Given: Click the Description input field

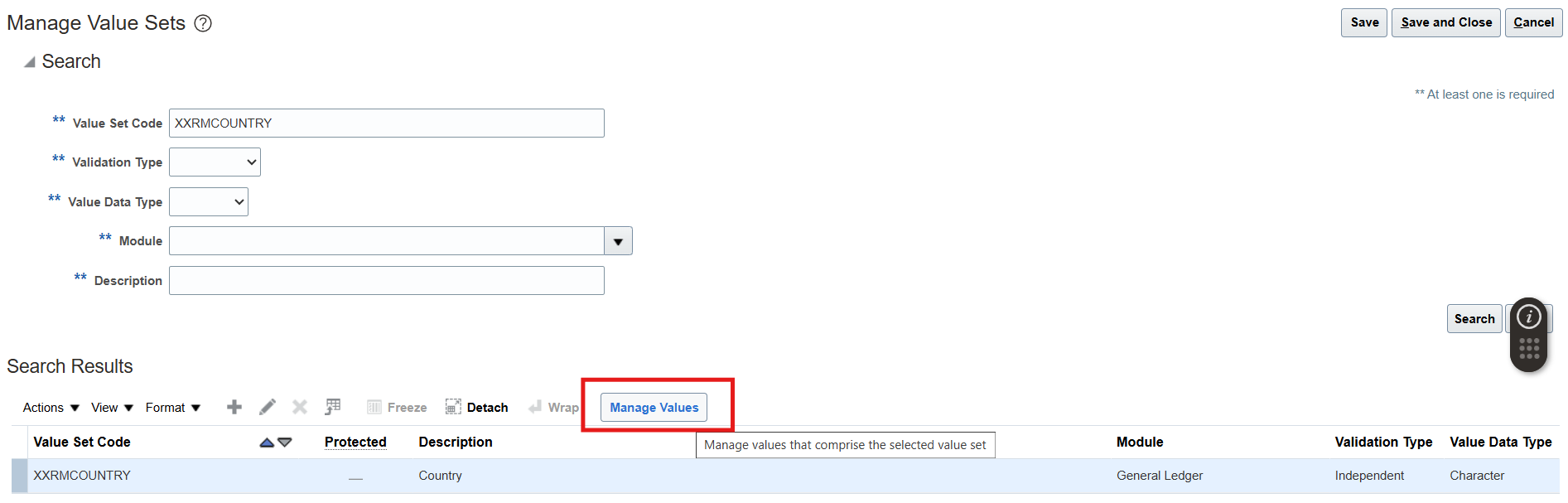Looking at the screenshot, I should 386,281.
